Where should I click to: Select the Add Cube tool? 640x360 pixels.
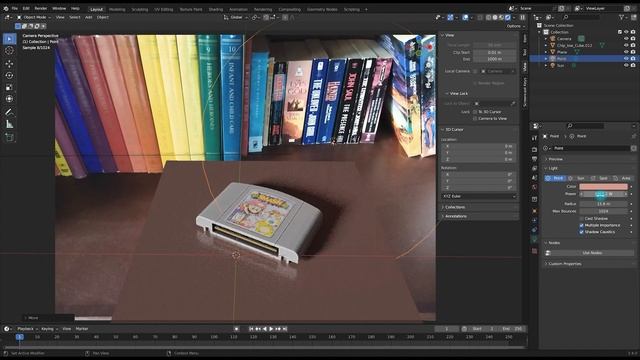[x=9, y=138]
